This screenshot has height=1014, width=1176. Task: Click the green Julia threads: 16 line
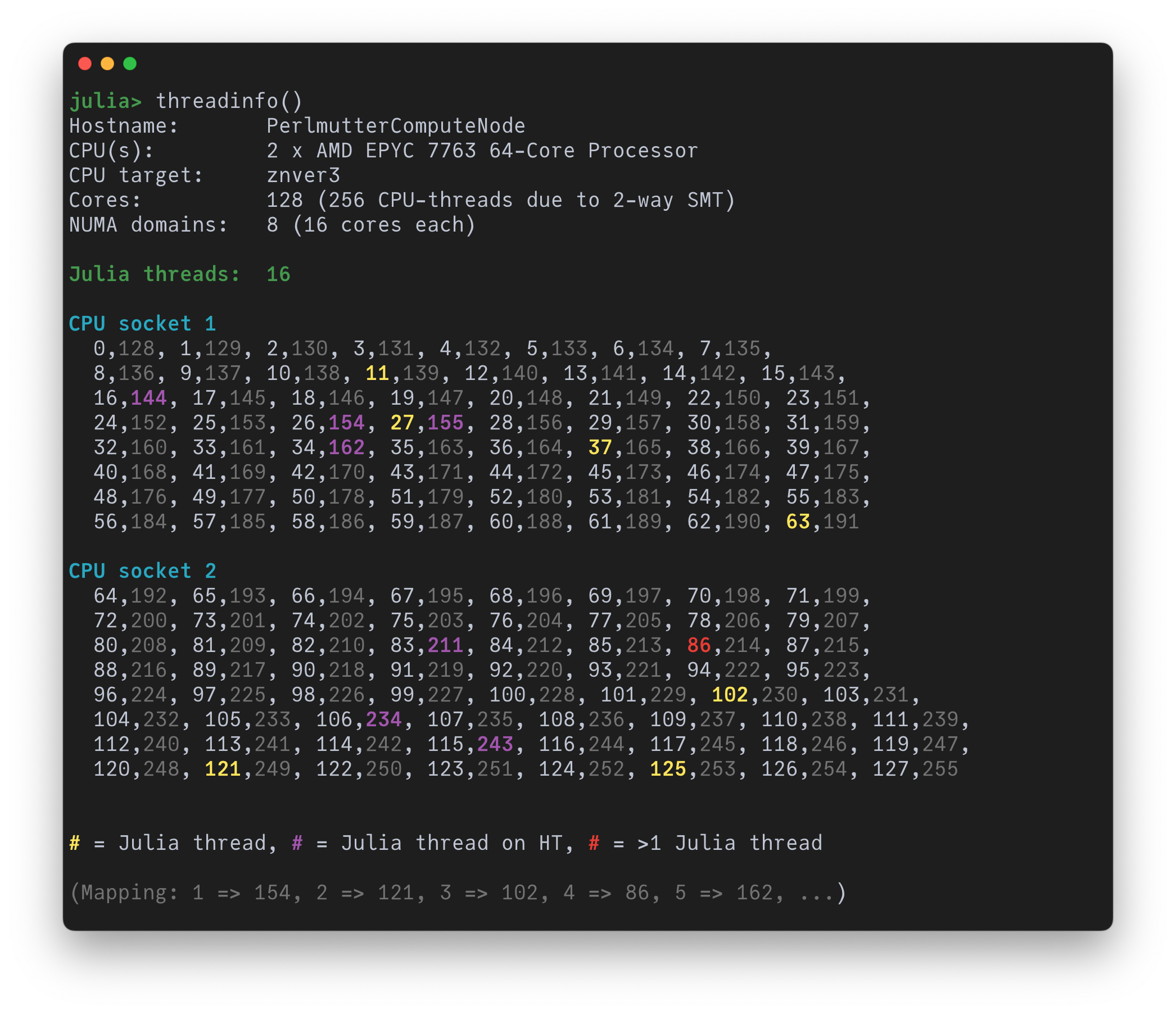[180, 275]
